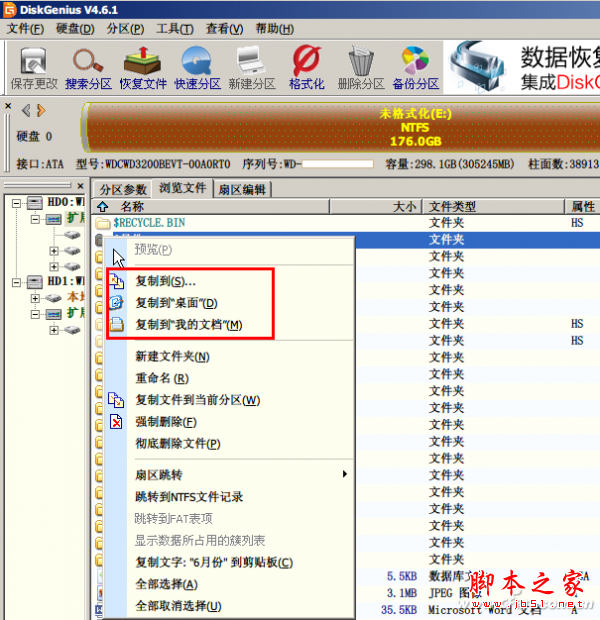Expand the last partition node under HD1
Viewport: 600px width, 620px height.
54,330
